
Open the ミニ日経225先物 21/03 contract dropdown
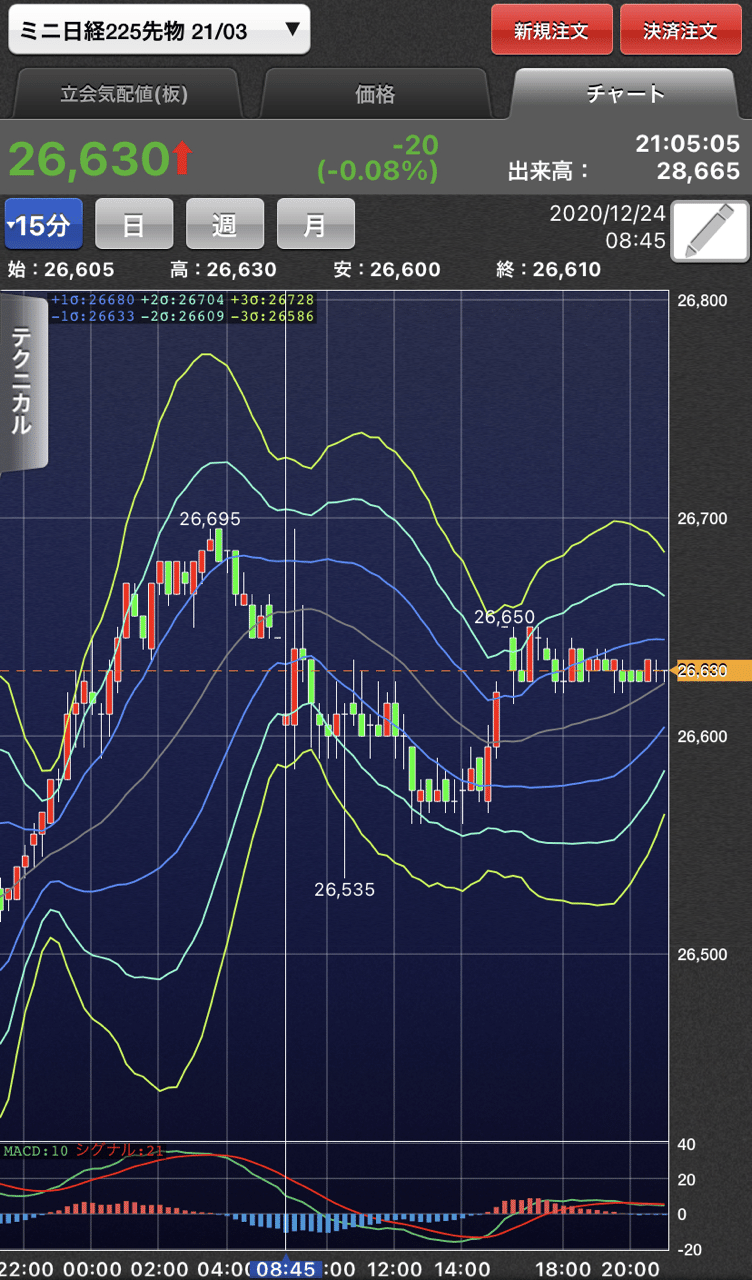pyautogui.click(x=159, y=30)
